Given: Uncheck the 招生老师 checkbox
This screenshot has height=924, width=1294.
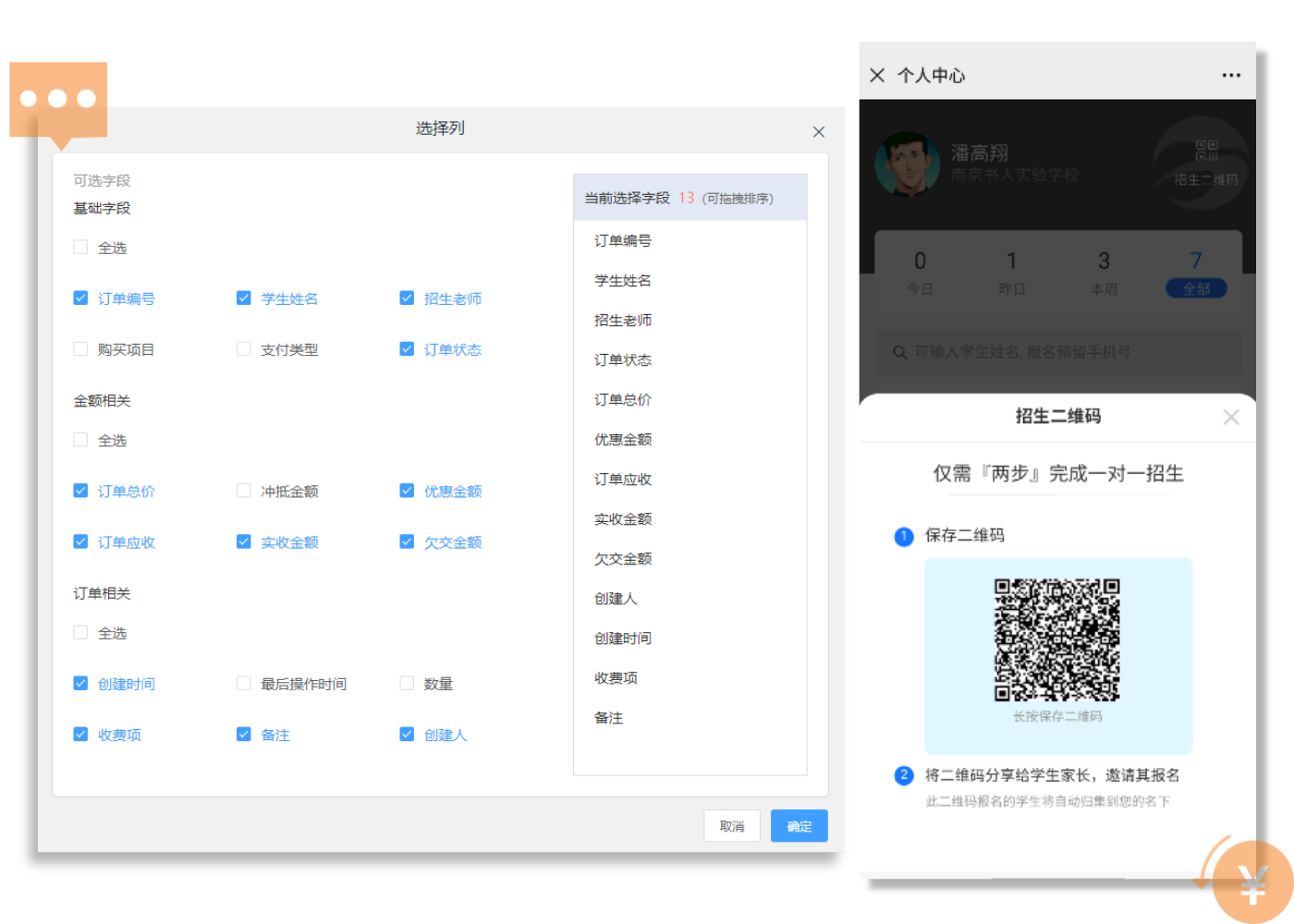Looking at the screenshot, I should (x=407, y=298).
